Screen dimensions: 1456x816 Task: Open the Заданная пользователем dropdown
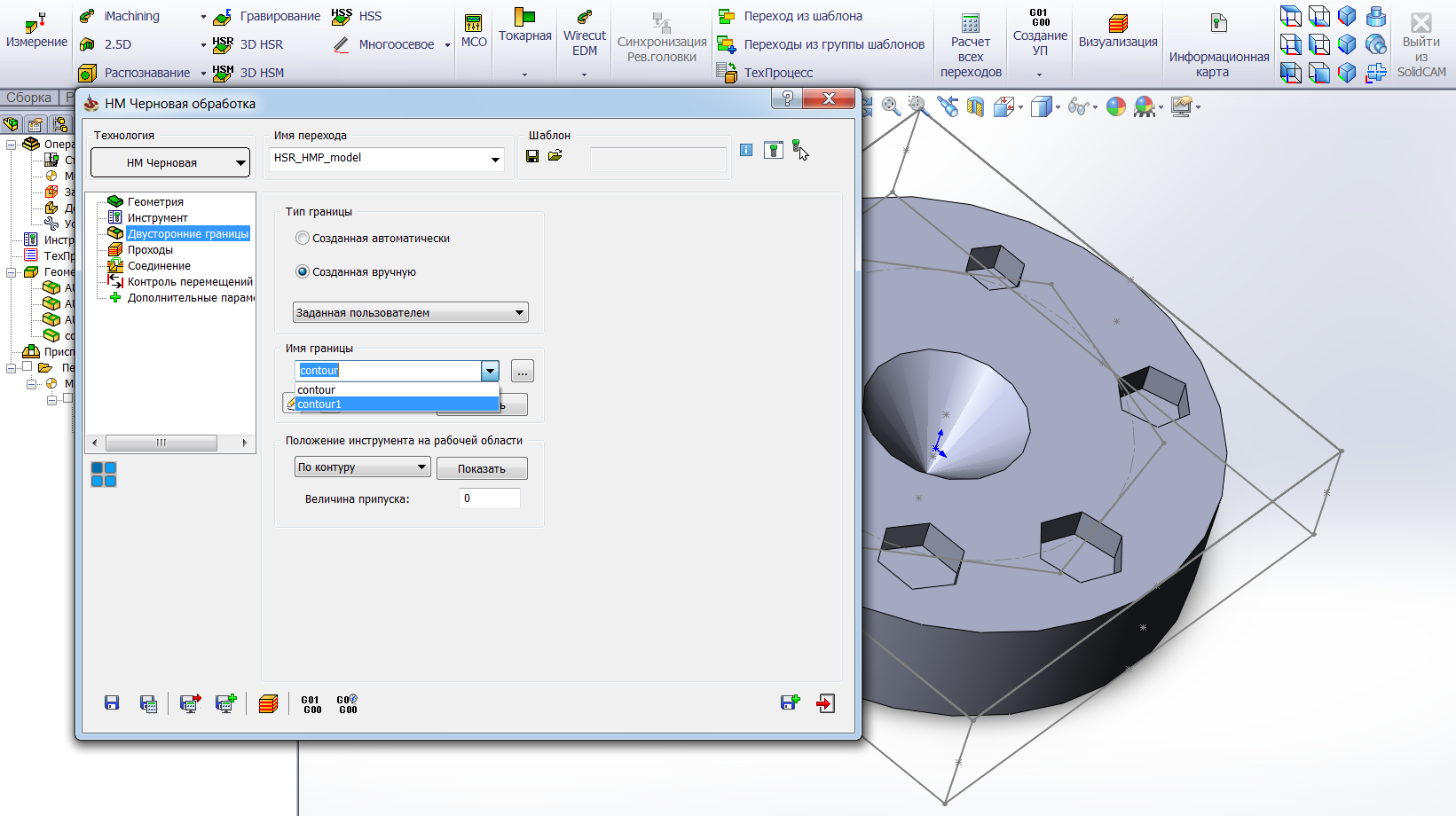(x=411, y=312)
